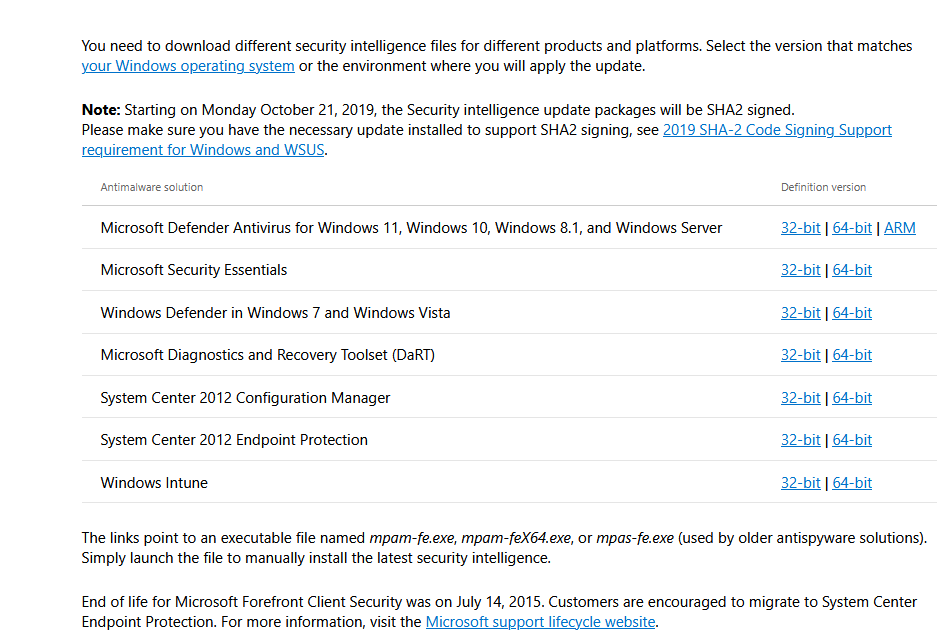Viewport: 941px width, 631px height.
Task: Download 32-bit for Windows Defender in Windows 7
Action: click(x=800, y=313)
